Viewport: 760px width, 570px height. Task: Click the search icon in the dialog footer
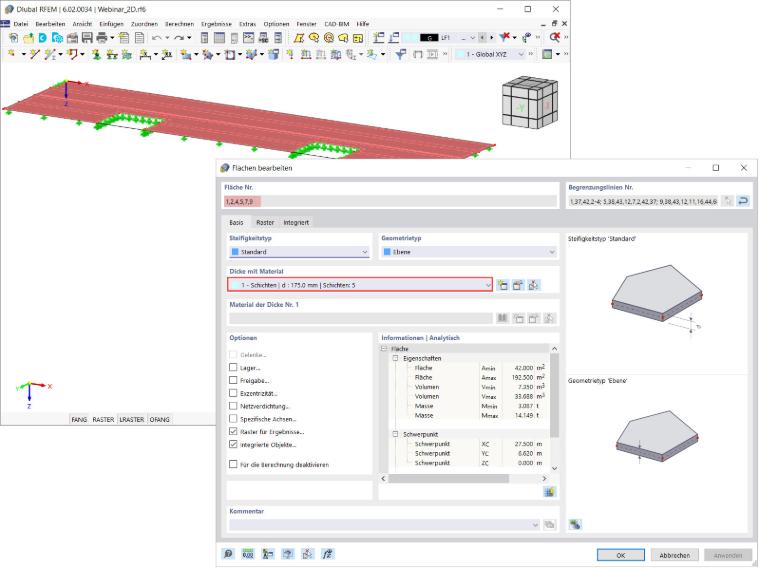pos(228,554)
